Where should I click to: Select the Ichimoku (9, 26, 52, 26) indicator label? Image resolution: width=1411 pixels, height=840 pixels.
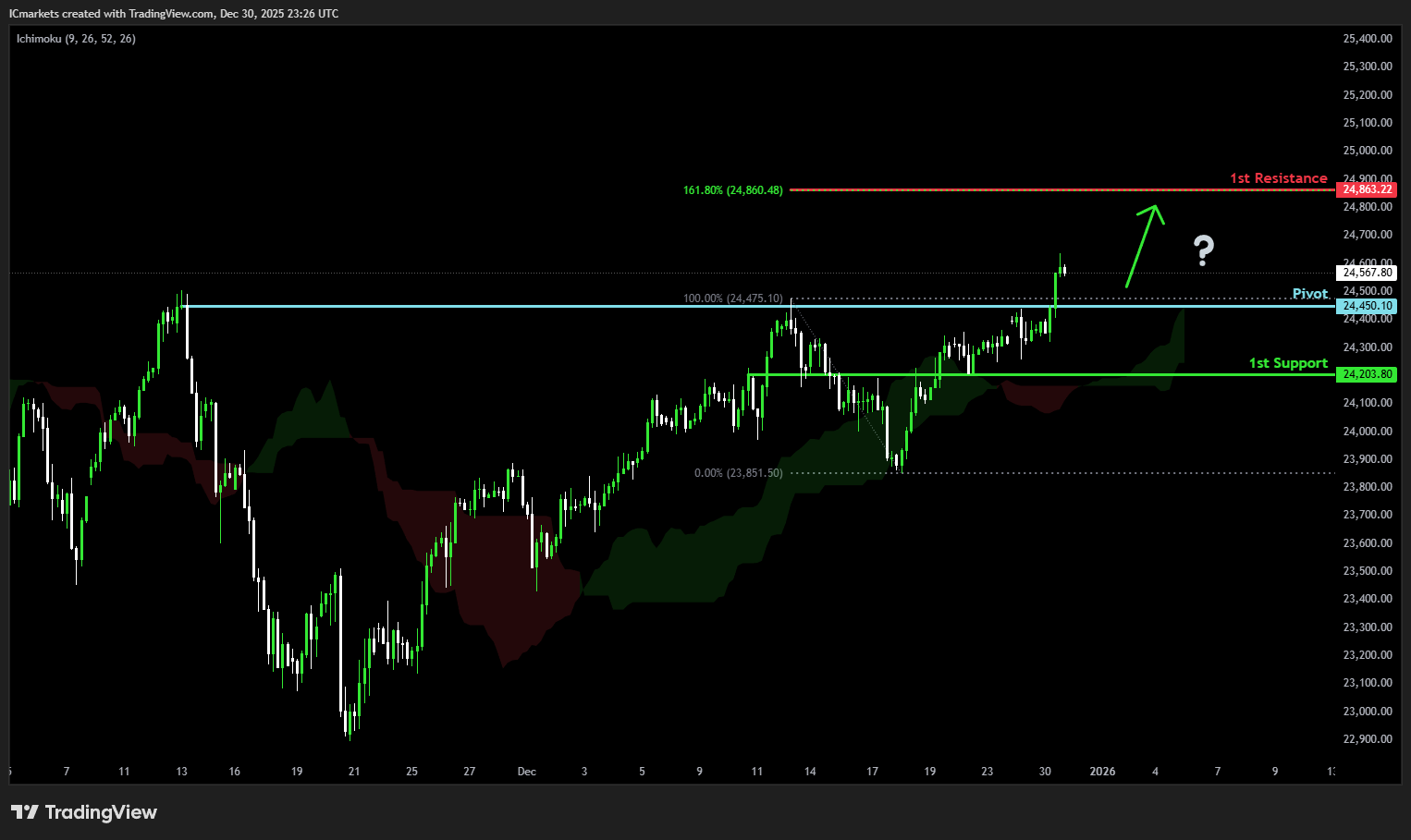76,39
